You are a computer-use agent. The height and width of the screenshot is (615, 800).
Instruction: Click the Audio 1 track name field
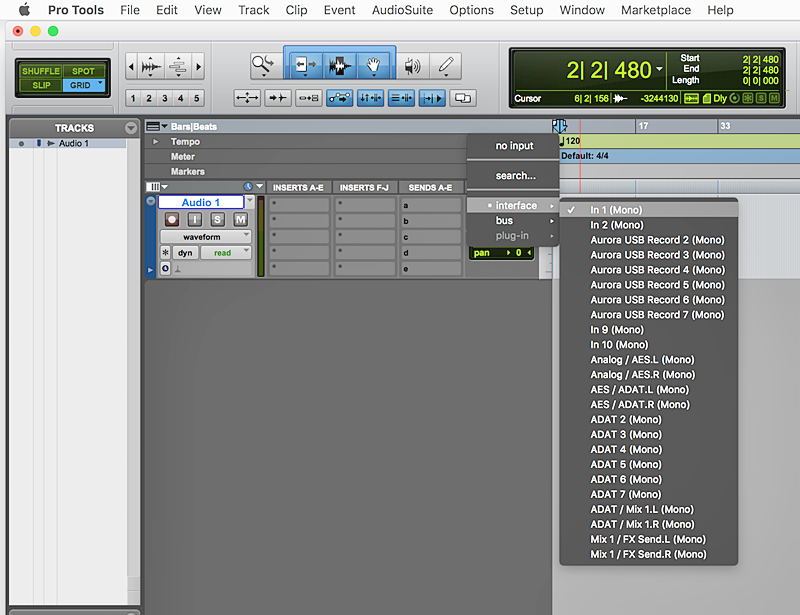pos(201,202)
